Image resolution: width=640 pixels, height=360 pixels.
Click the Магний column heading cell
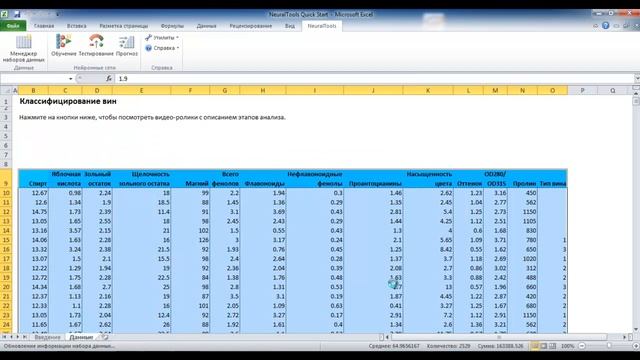(190, 179)
